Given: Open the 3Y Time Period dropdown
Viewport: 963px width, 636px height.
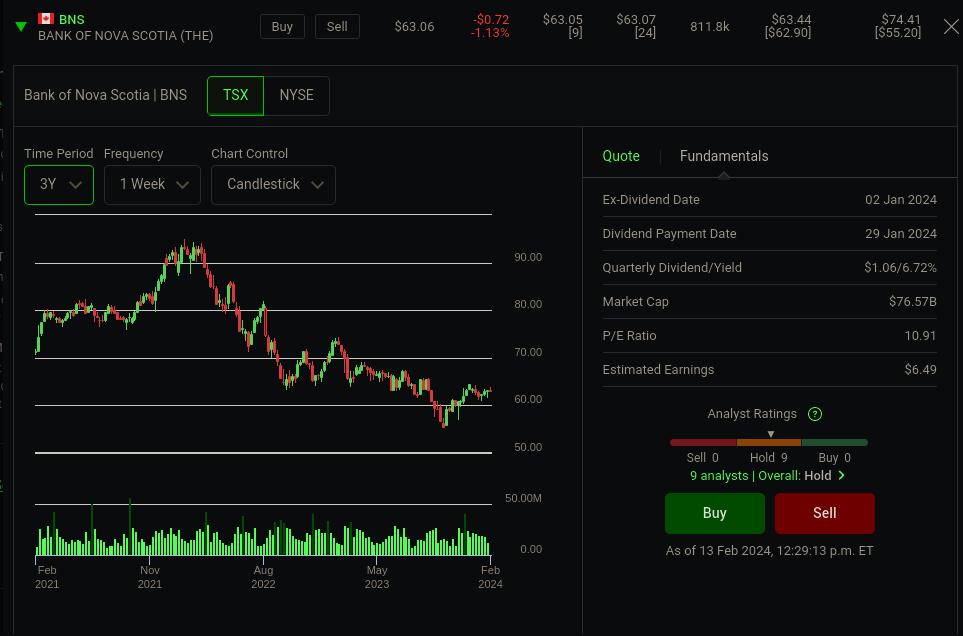Looking at the screenshot, I should (x=59, y=184).
